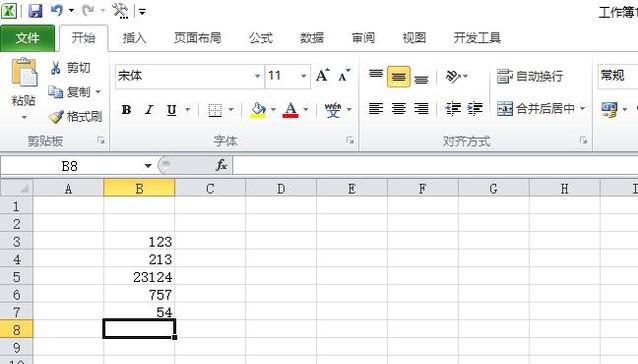
Task: Open the Undo history dropdown arrow
Action: click(x=71, y=11)
